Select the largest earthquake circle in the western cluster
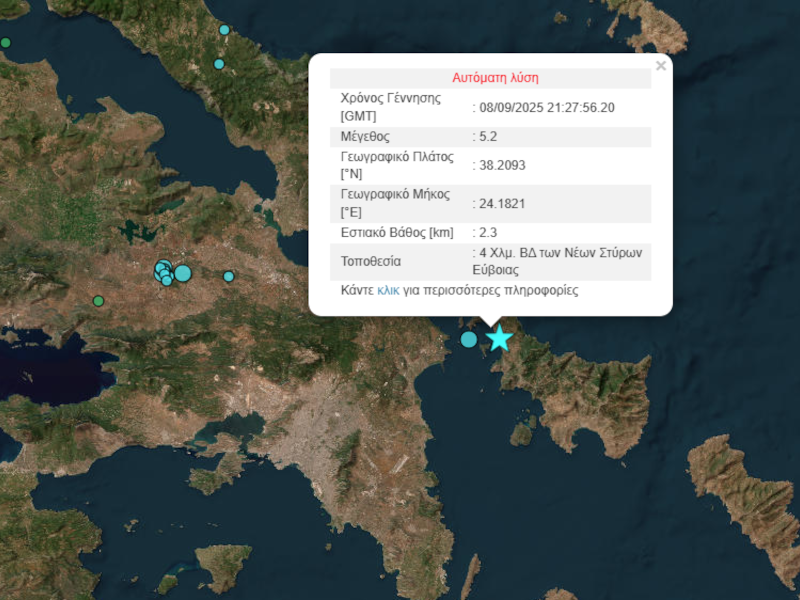The height and width of the screenshot is (600, 800). point(182,273)
